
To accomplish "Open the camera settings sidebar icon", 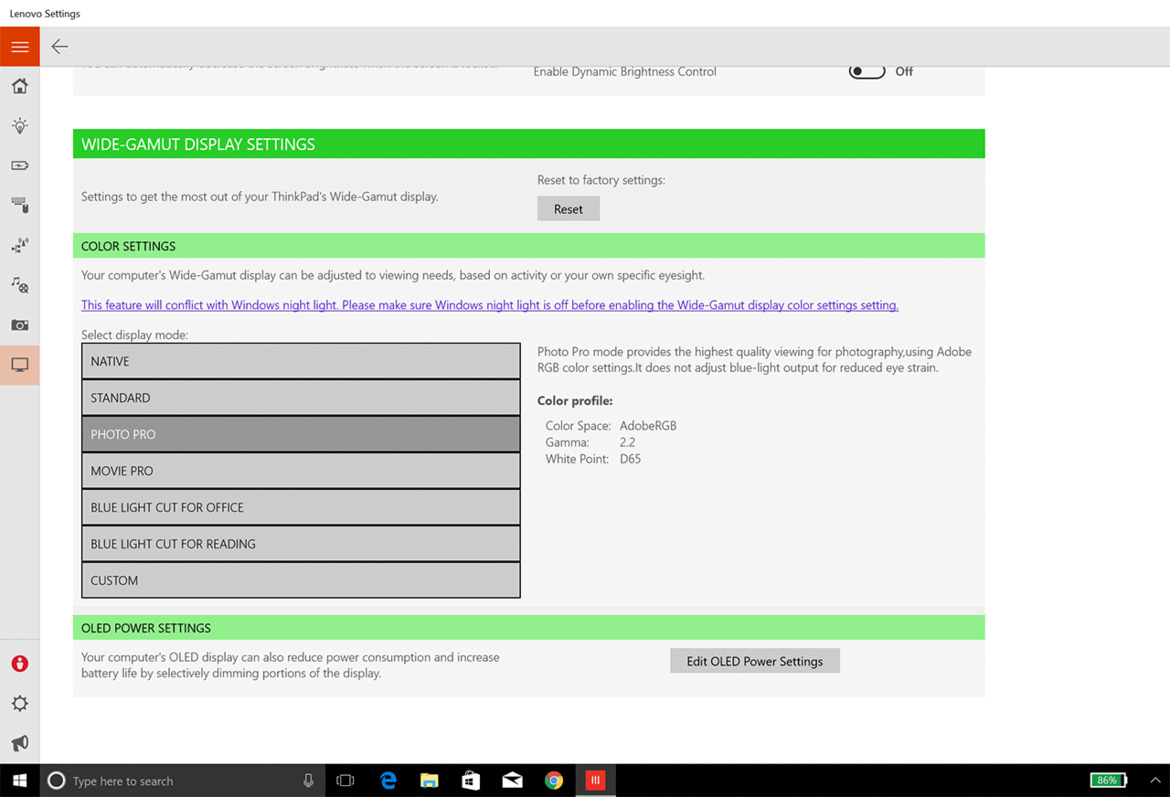I will [x=19, y=325].
